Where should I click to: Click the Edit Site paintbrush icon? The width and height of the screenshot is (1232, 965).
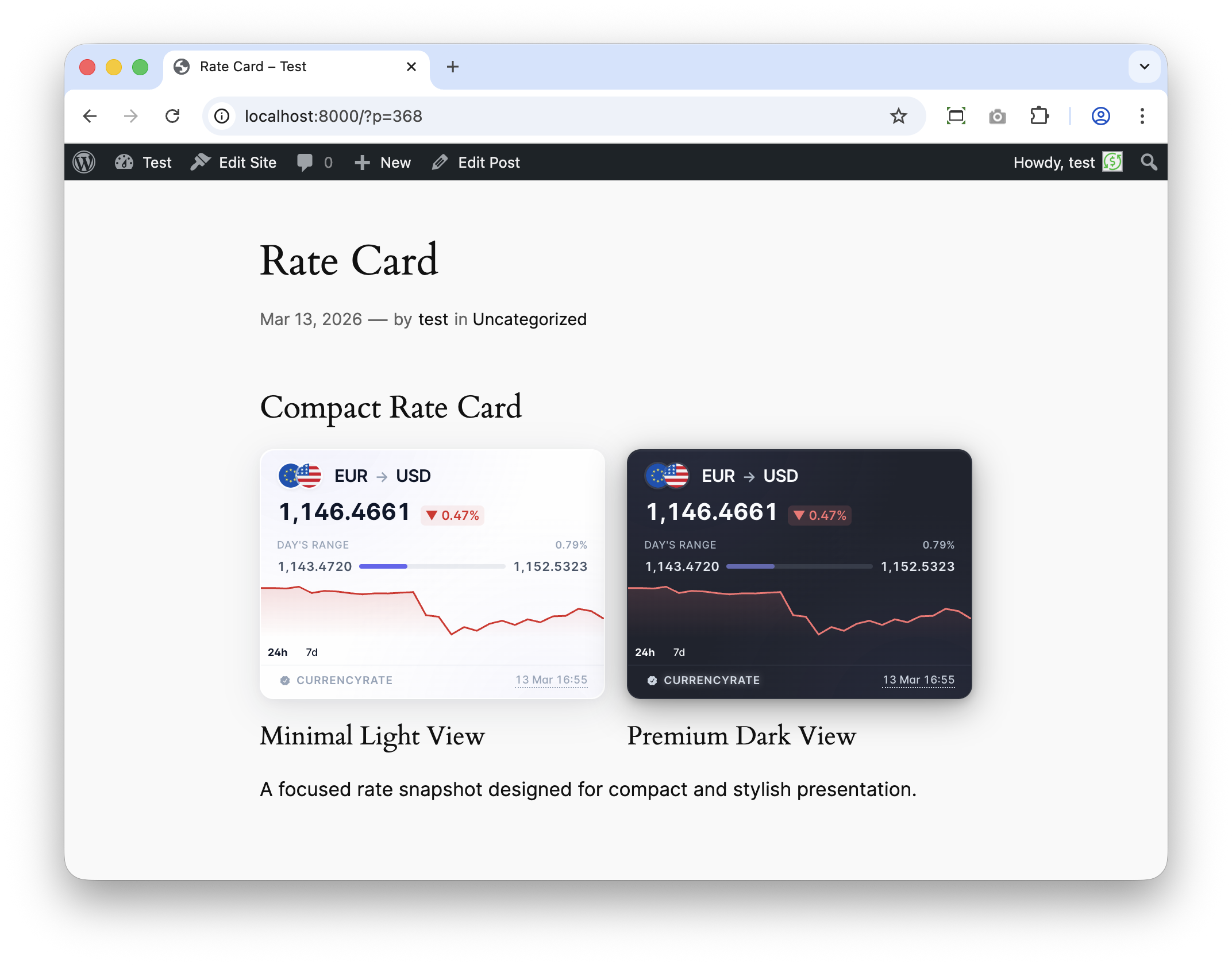(201, 162)
